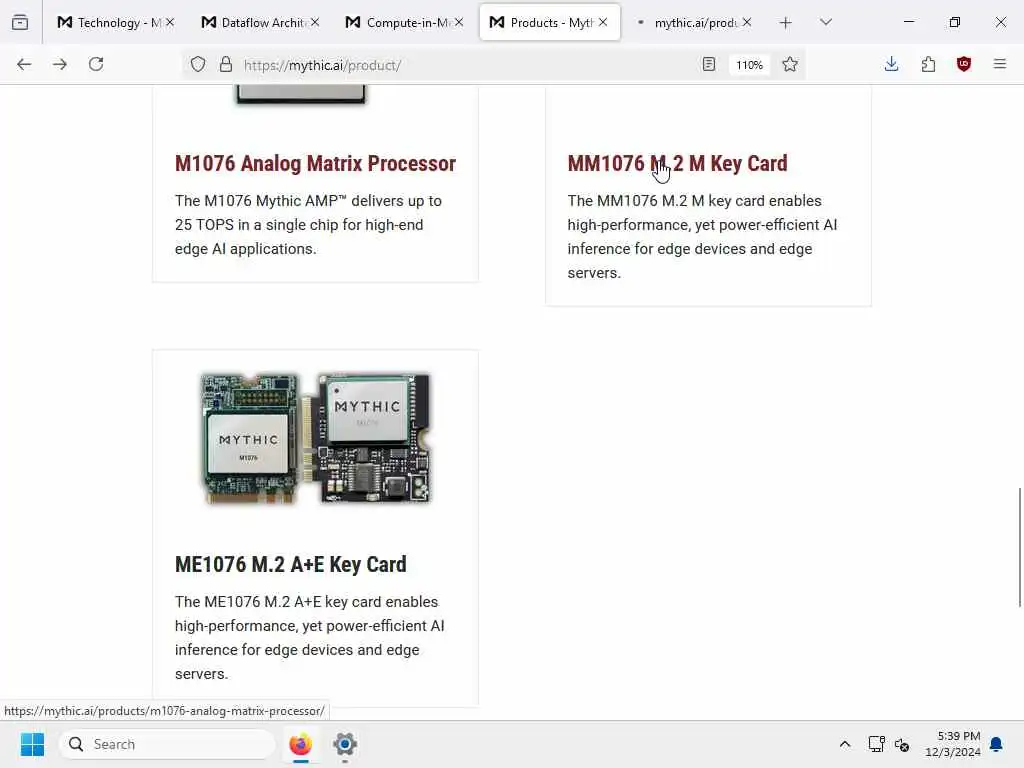Open MM1076 M.2 M Key Card link
The height and width of the screenshot is (768, 1024).
(x=677, y=163)
